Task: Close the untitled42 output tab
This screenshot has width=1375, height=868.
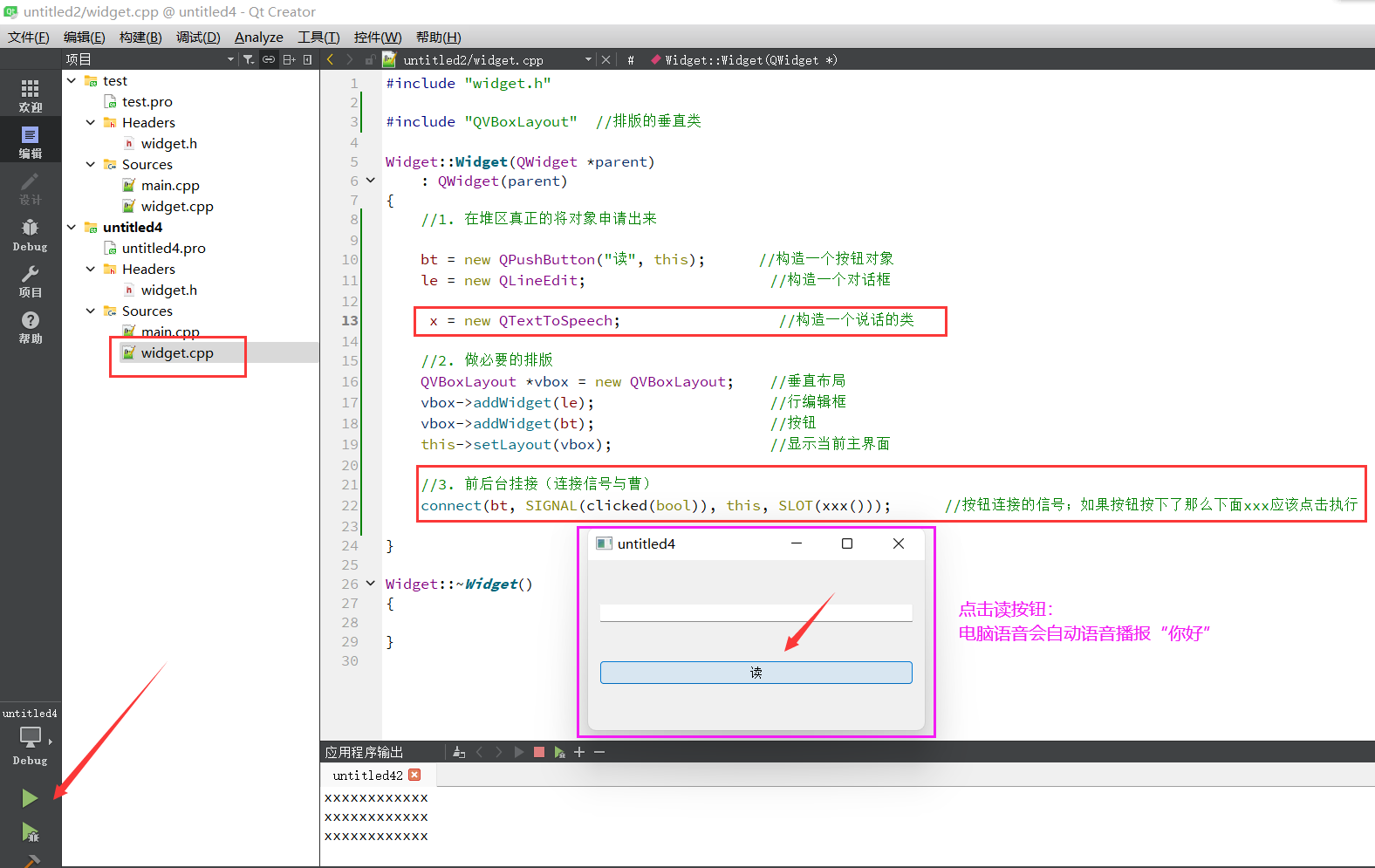Action: pos(414,775)
